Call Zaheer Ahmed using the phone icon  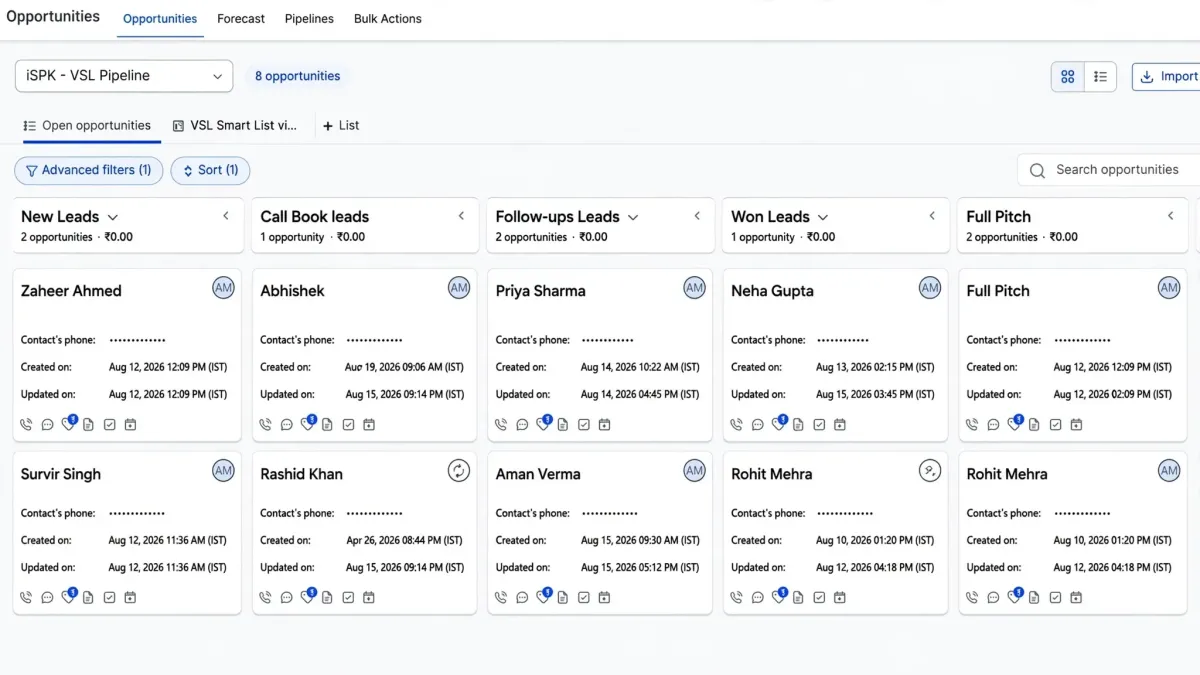(26, 425)
